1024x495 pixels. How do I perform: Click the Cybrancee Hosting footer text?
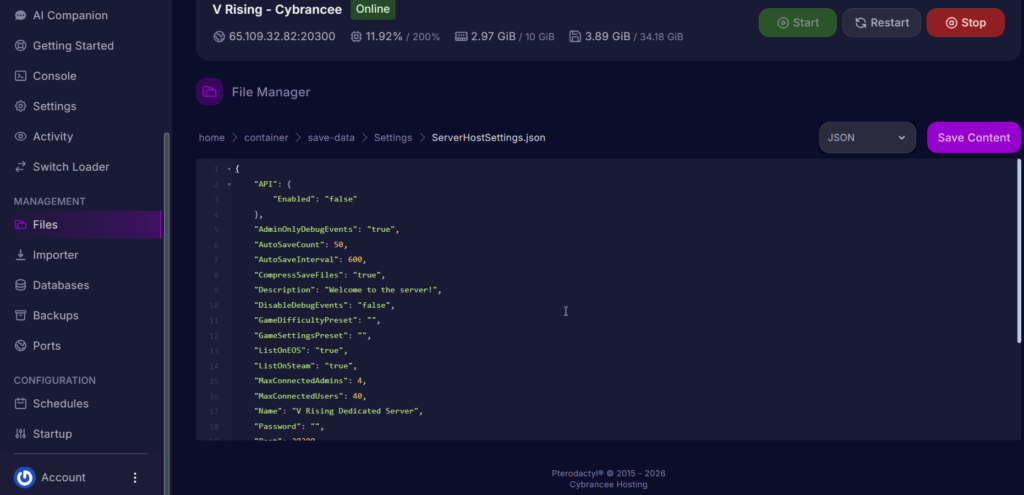click(608, 485)
